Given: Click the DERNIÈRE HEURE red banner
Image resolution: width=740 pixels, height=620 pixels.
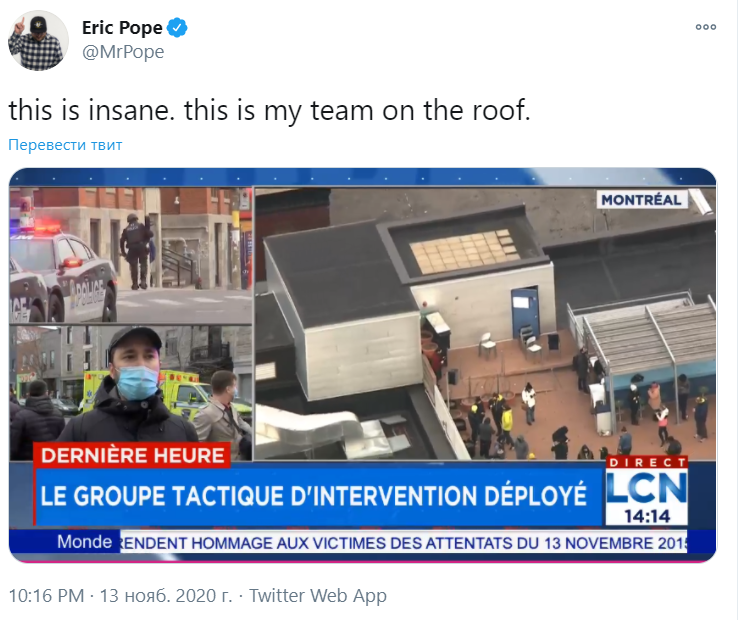Looking at the screenshot, I should pyautogui.click(x=132, y=456).
